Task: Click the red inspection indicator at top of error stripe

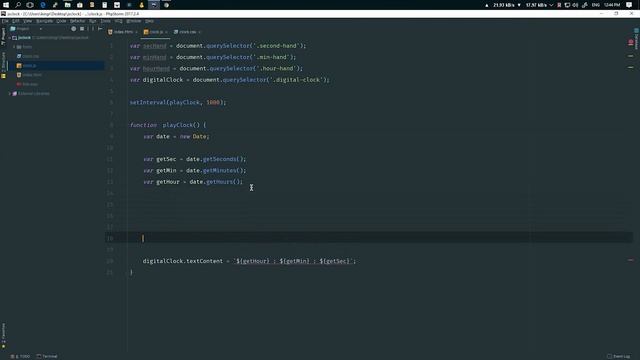Action: [x=631, y=42]
